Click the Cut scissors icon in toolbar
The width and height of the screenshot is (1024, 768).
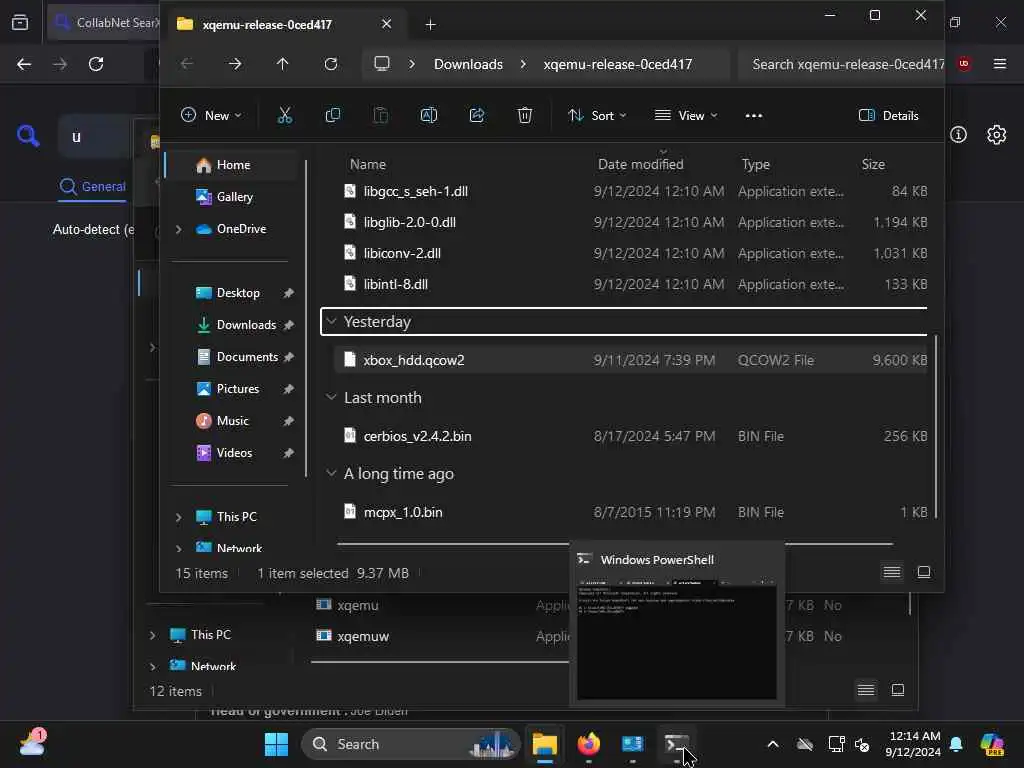(284, 116)
